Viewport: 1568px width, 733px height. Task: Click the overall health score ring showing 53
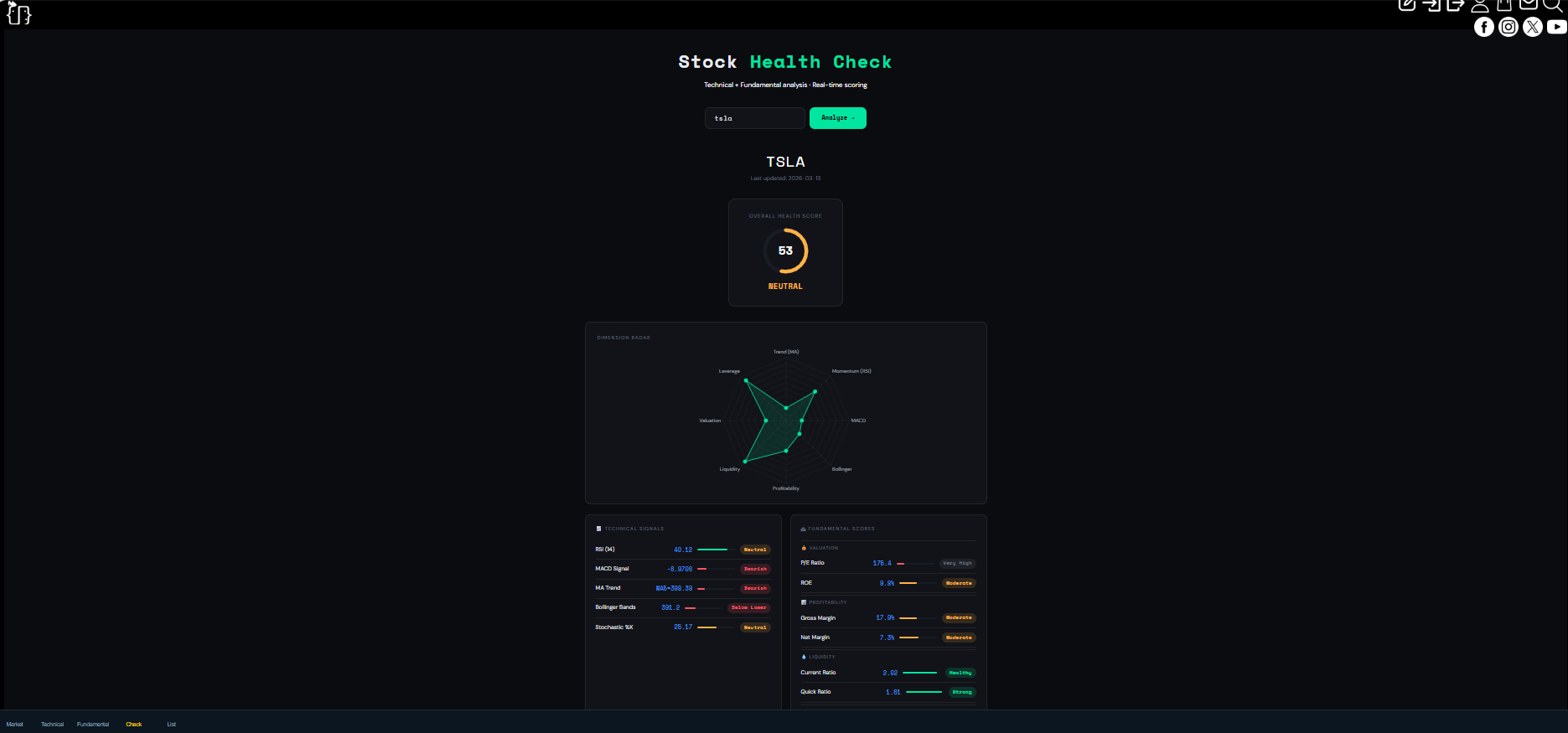point(785,250)
